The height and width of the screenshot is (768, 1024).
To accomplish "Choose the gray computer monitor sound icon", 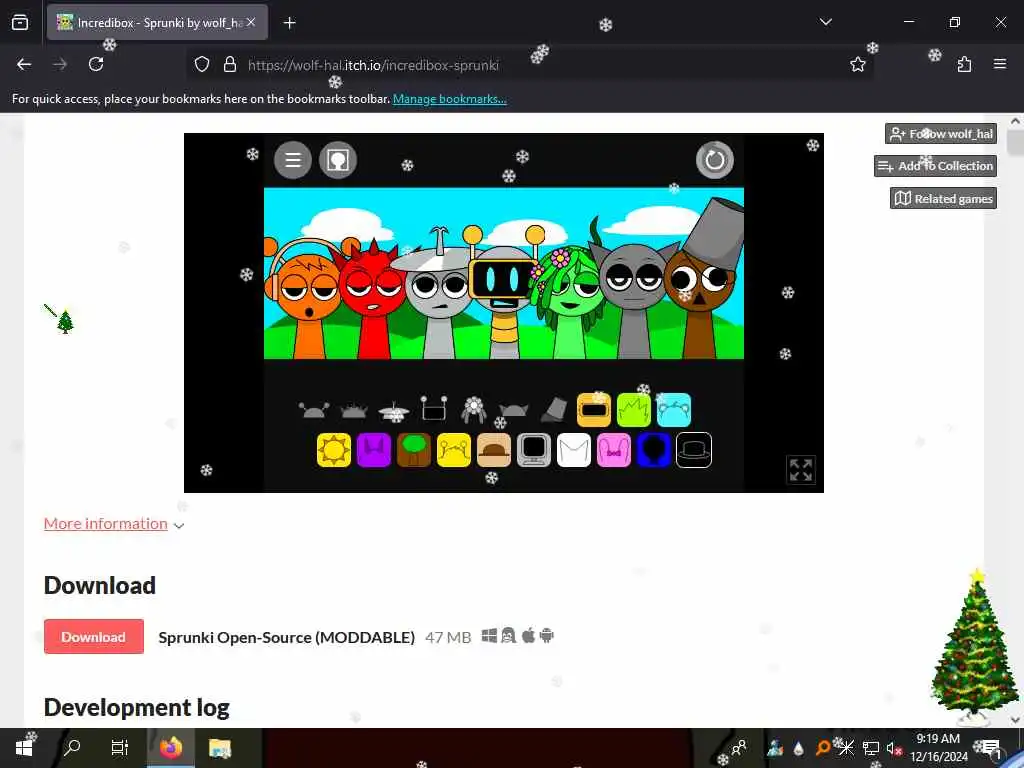I will click(534, 450).
